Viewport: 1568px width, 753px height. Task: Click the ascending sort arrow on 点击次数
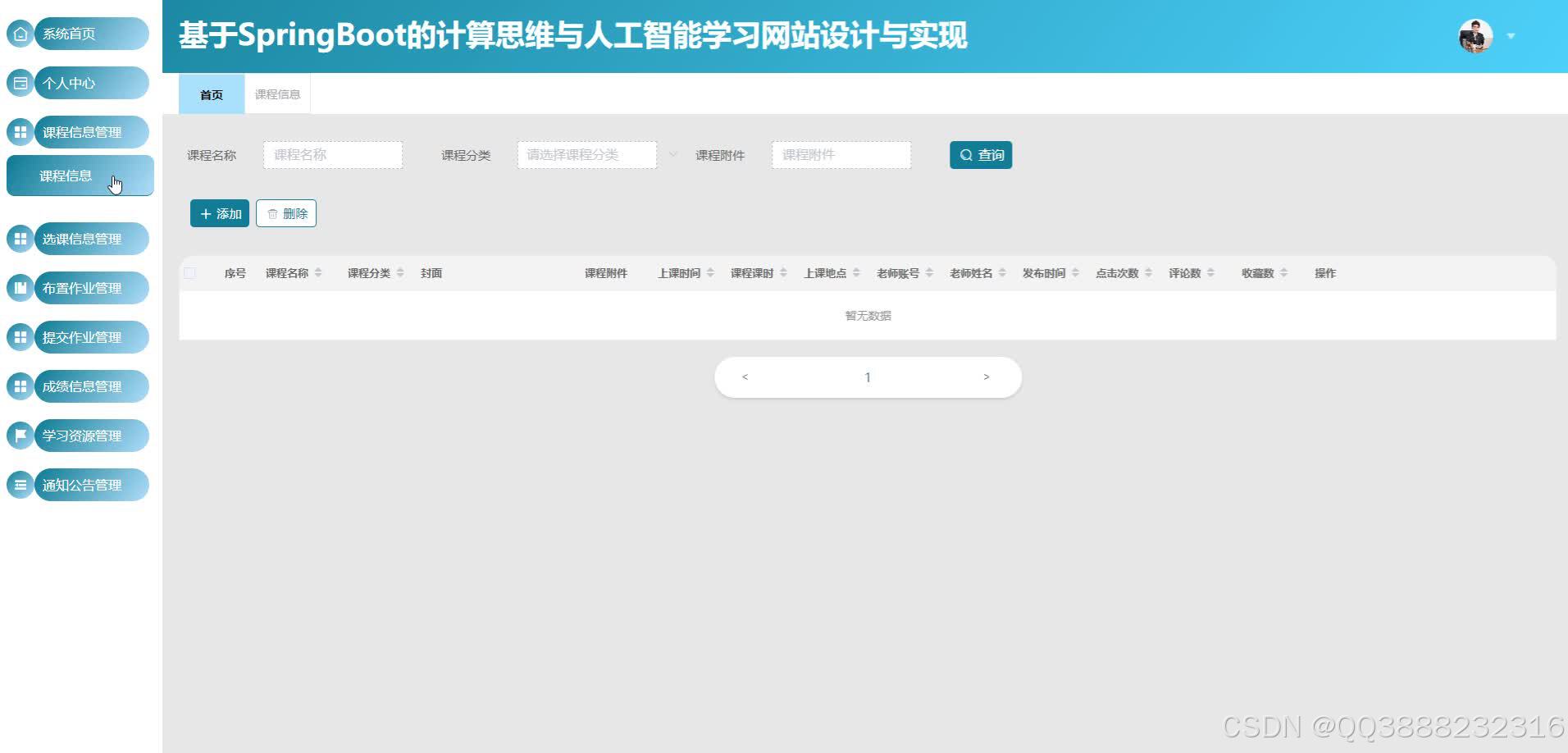1148,269
